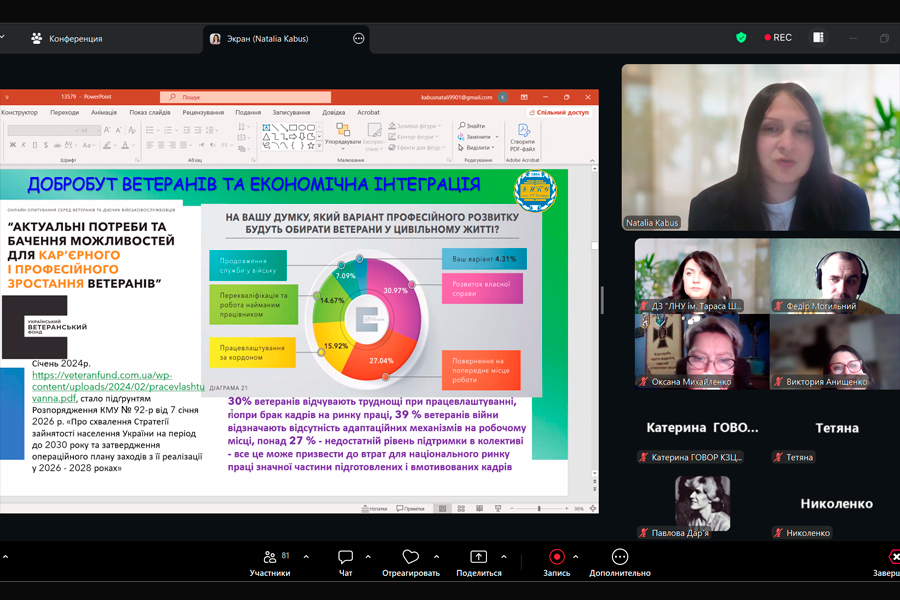The image size is (900, 600).
Task: Open the Подання ribbon tab
Action: (248, 113)
